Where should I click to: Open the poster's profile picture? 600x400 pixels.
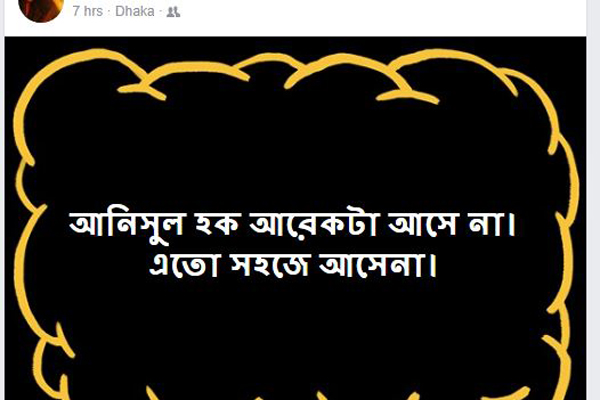click(40, 10)
